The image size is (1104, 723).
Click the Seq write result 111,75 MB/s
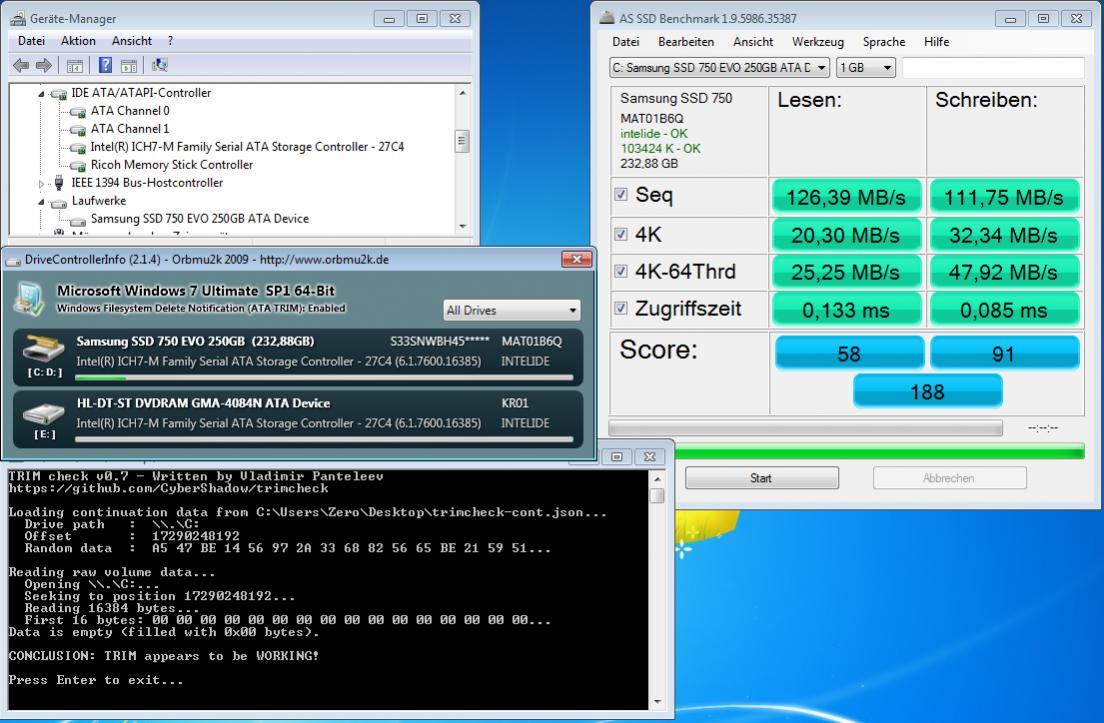click(1004, 197)
